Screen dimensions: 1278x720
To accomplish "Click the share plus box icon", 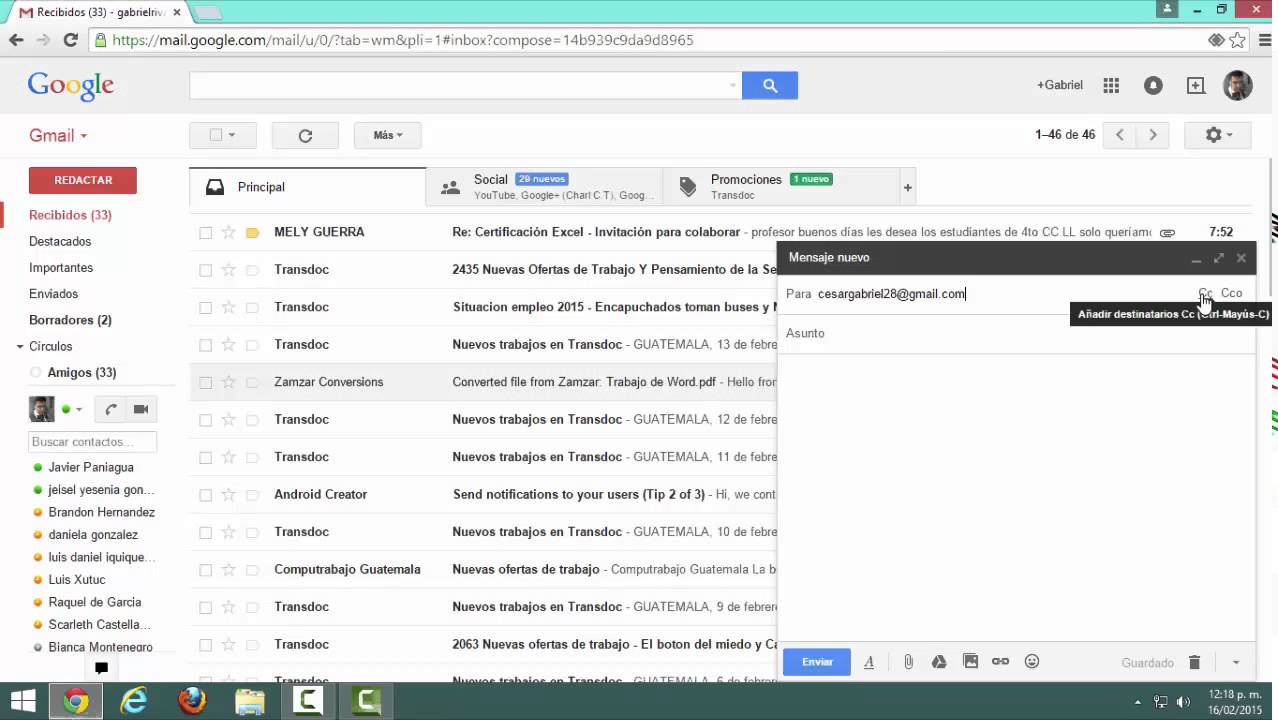I will (1196, 86).
